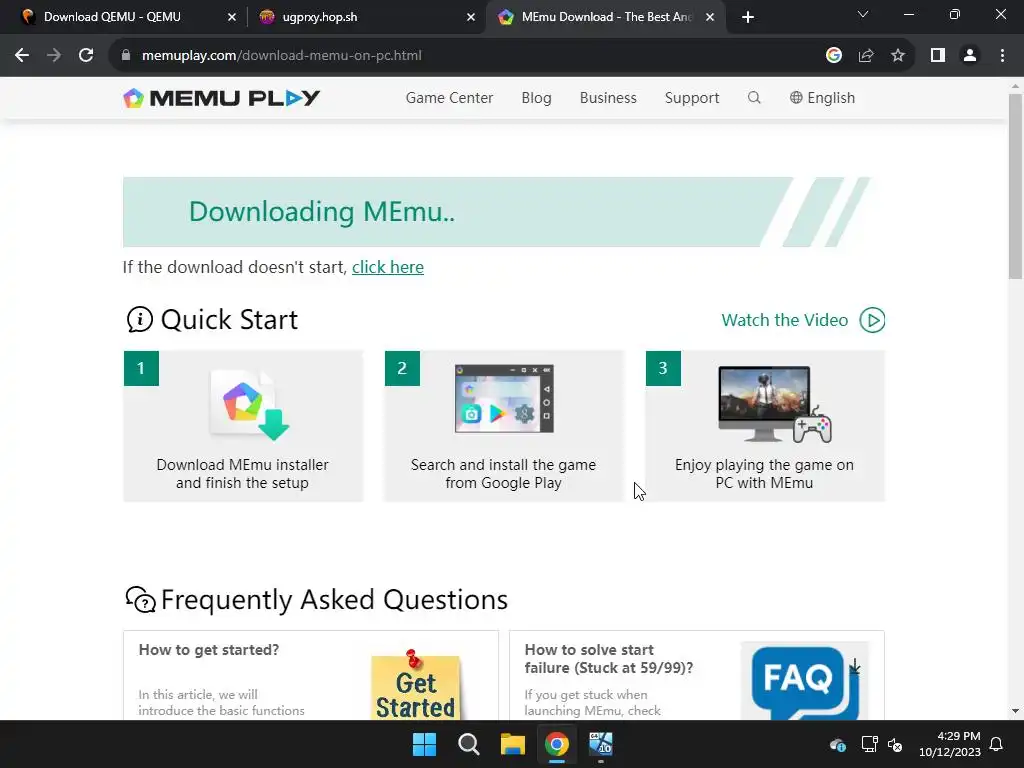Screen dimensions: 1024x768
Task: Click the globe language icon
Action: coord(795,98)
